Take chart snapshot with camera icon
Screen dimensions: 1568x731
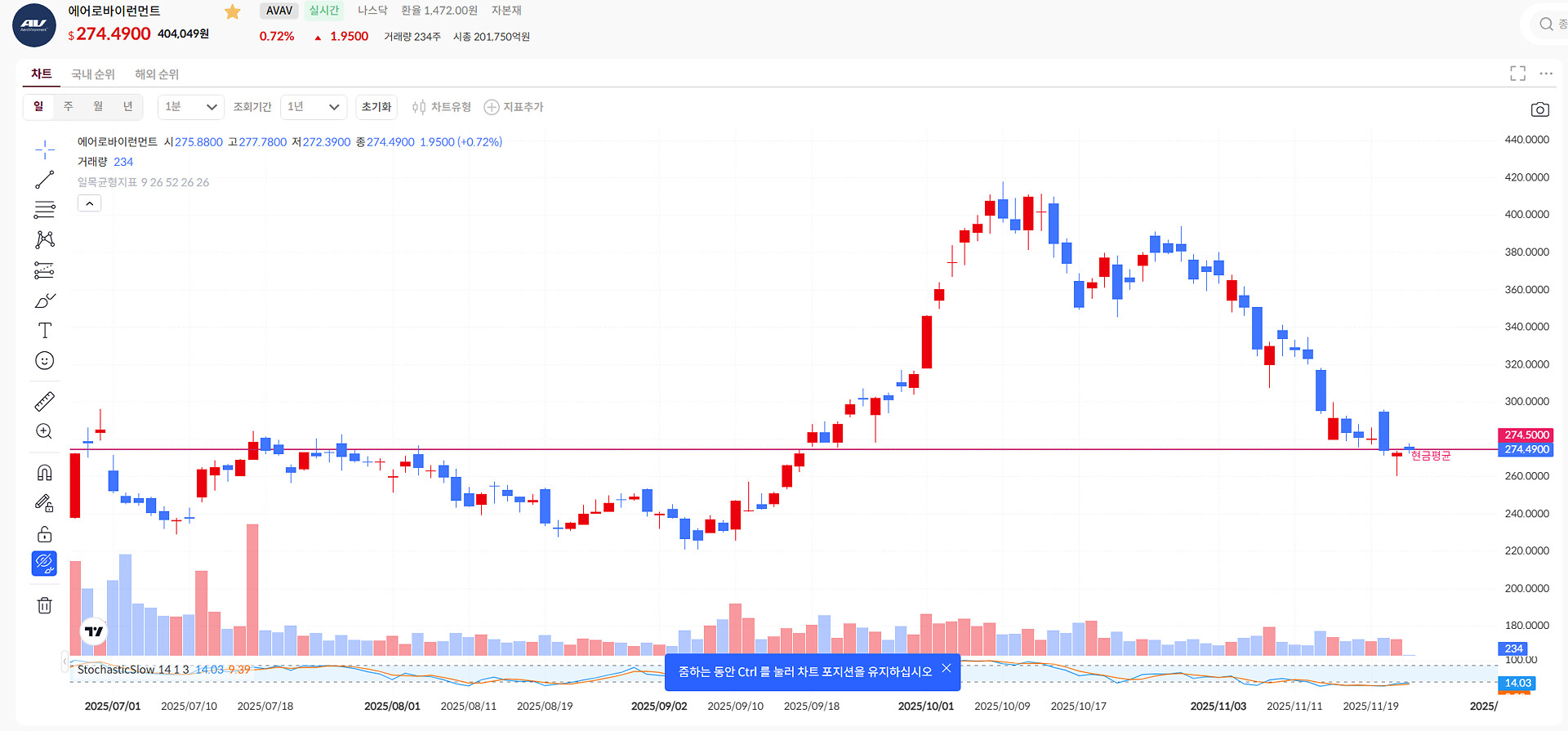[1539, 109]
